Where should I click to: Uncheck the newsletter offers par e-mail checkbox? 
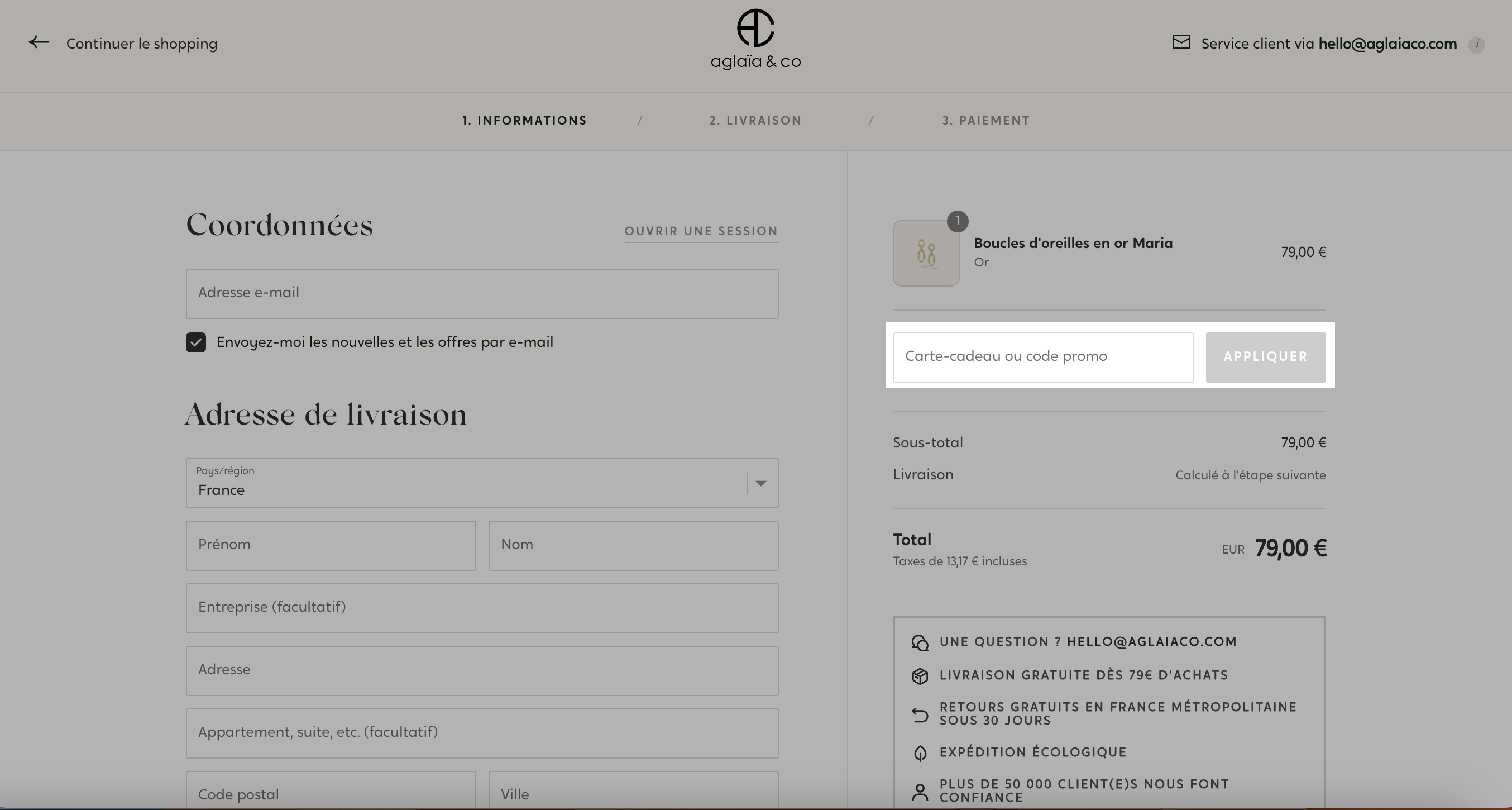196,342
